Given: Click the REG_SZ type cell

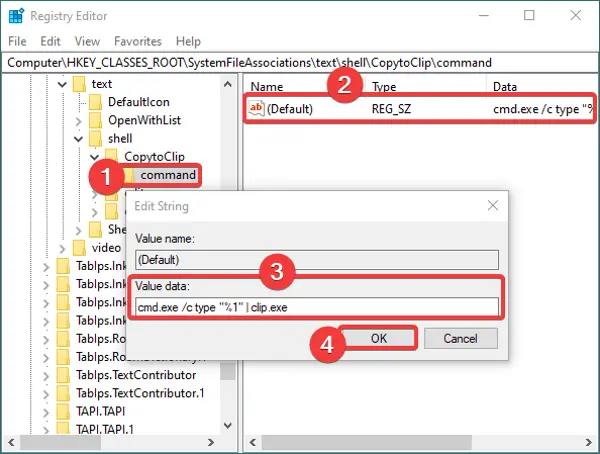Looking at the screenshot, I should 391,109.
